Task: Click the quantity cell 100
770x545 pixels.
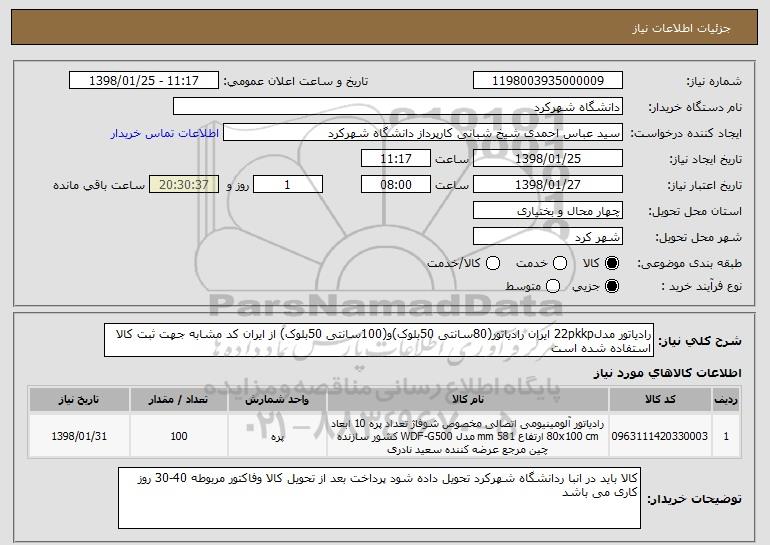Action: point(179,436)
